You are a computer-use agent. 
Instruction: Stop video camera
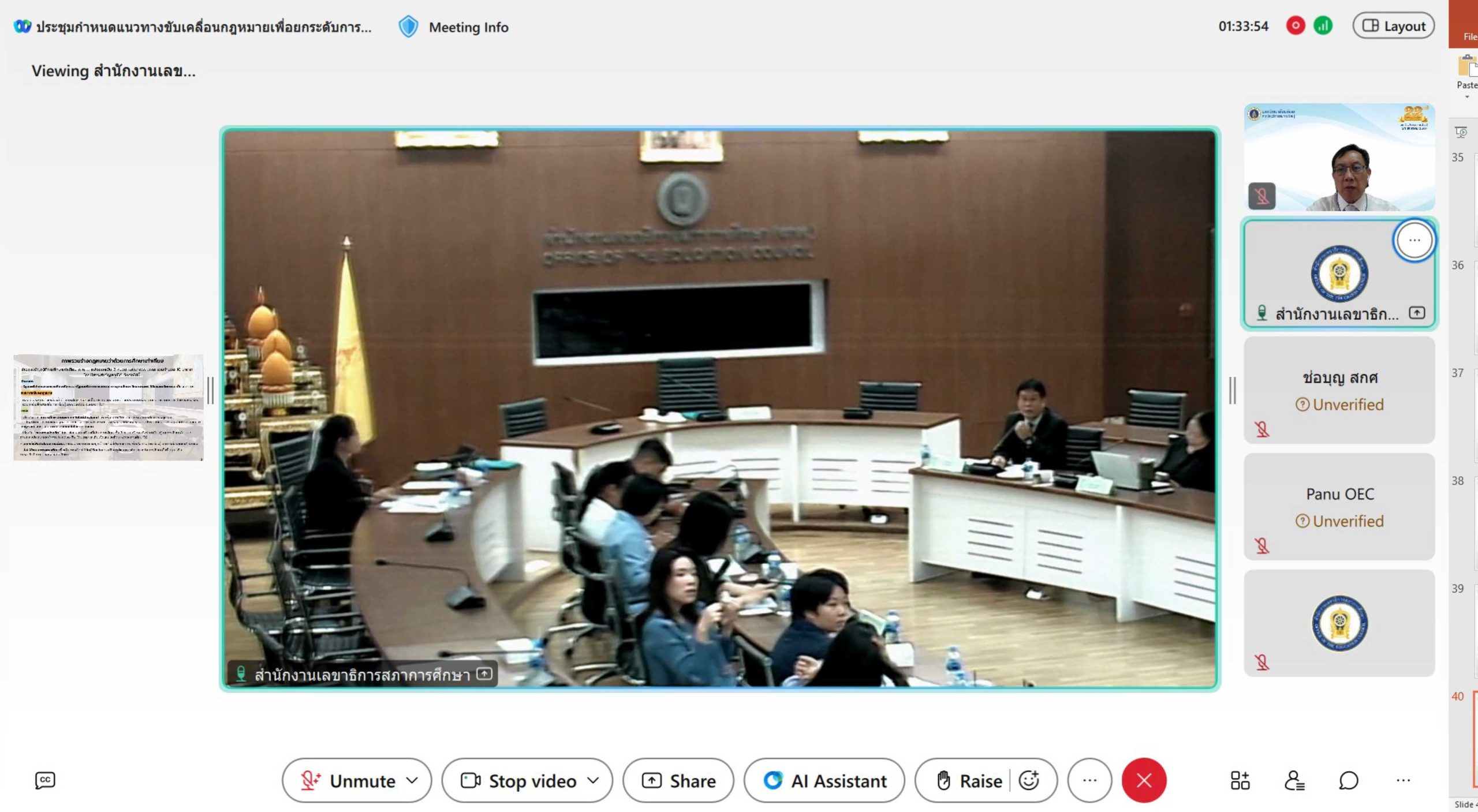point(518,780)
